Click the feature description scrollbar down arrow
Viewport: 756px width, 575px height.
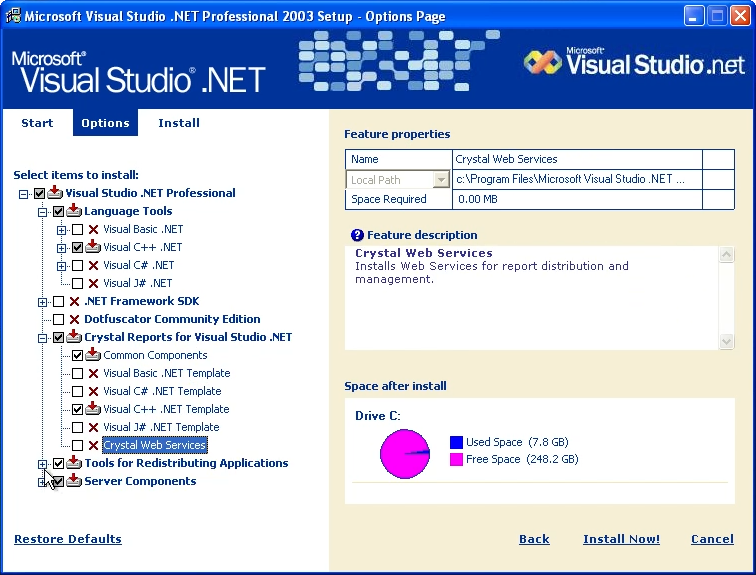point(727,342)
